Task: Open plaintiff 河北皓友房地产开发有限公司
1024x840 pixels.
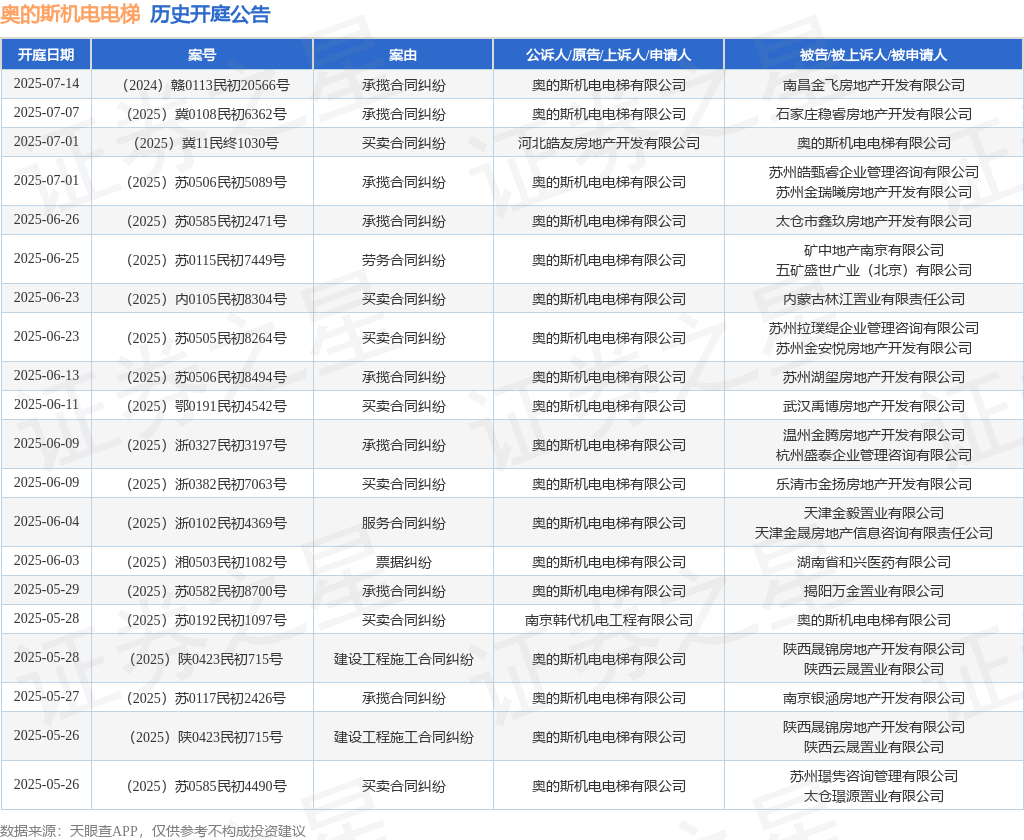Action: (609, 143)
